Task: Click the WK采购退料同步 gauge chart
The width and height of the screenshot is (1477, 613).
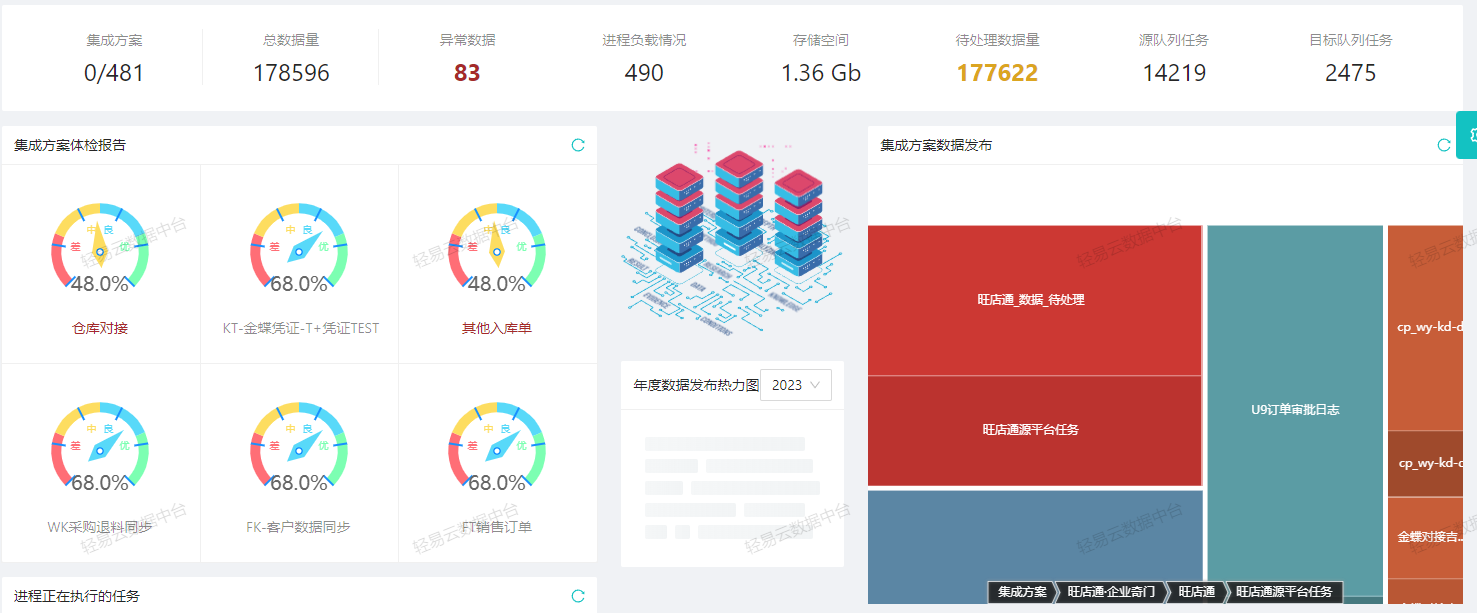Action: [x=100, y=448]
